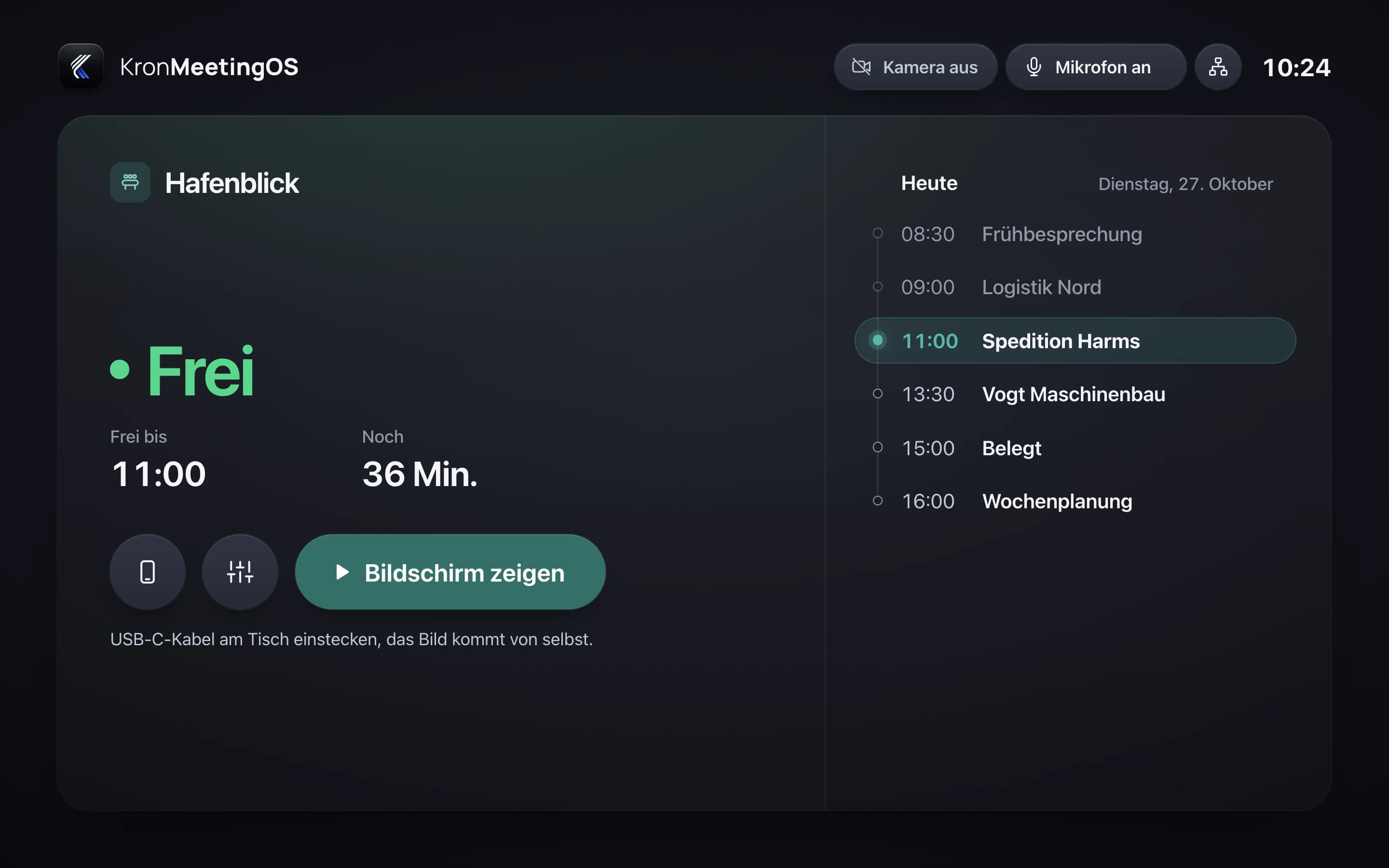Click the Hafenblick room icon
1389x868 pixels.
click(x=130, y=183)
